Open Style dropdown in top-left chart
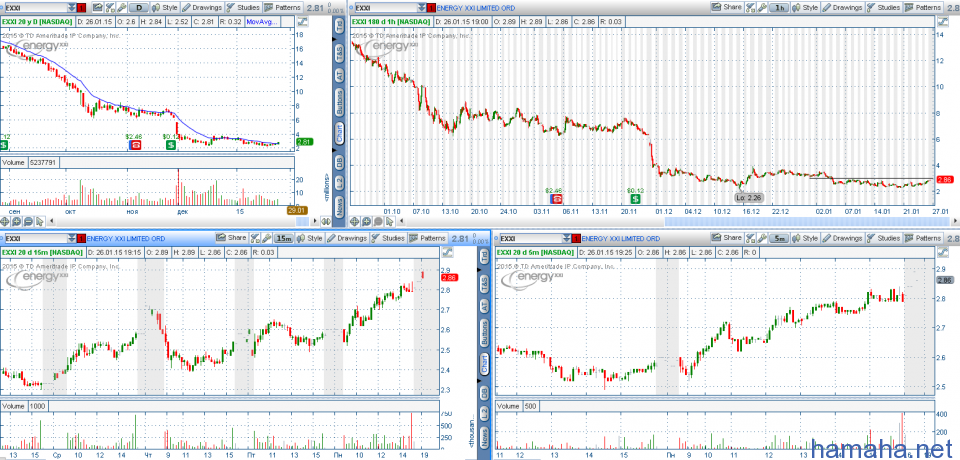 coord(165,8)
